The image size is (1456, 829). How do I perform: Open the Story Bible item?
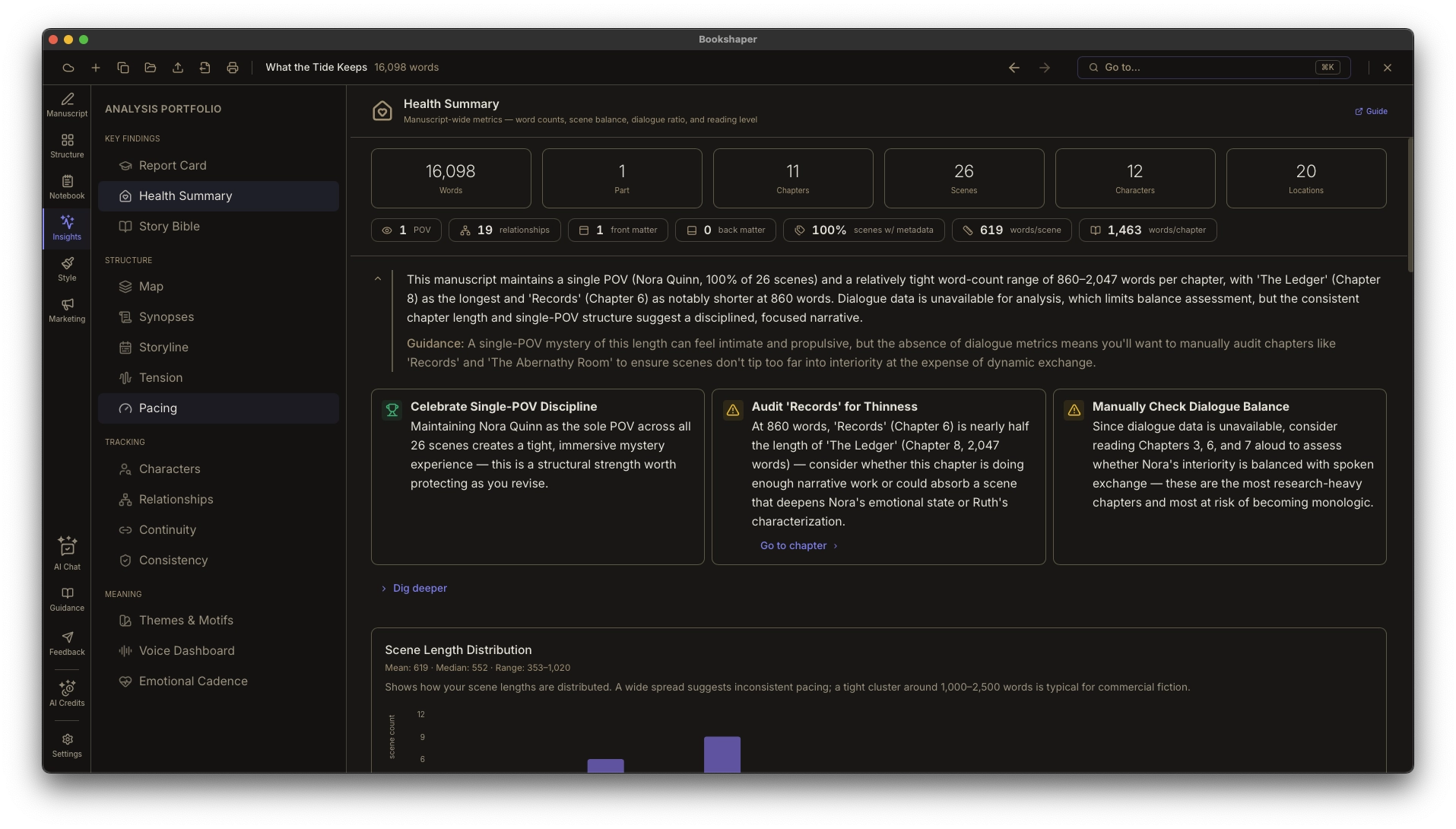tap(219, 227)
